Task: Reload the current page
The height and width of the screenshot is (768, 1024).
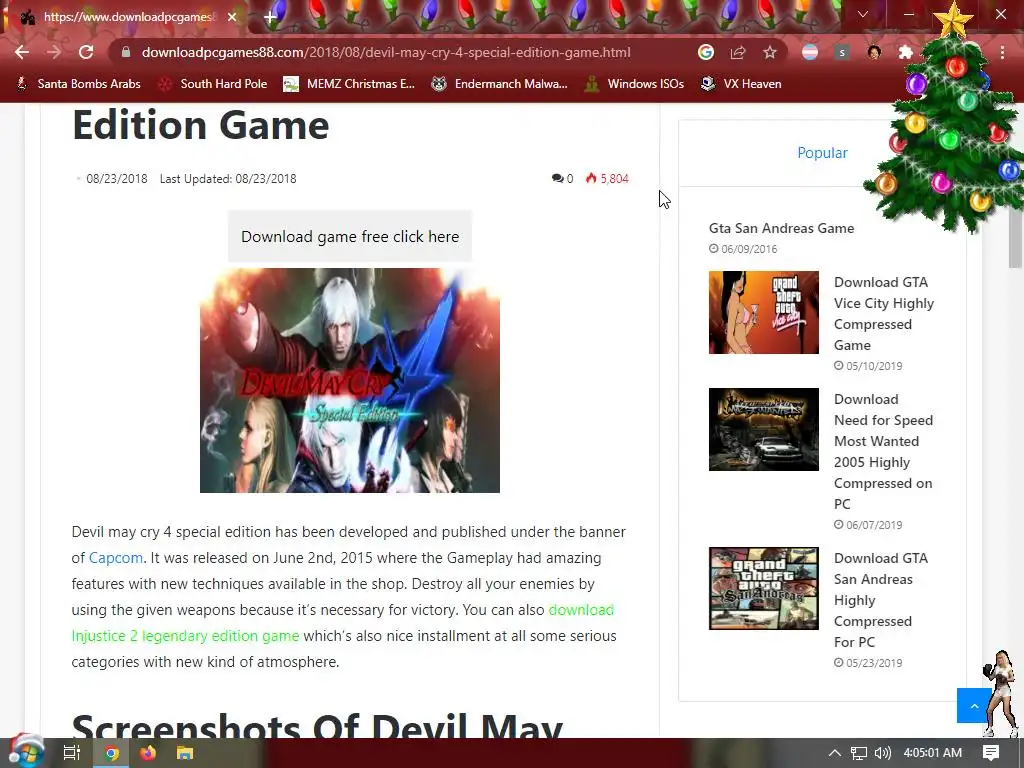Action: tap(86, 52)
